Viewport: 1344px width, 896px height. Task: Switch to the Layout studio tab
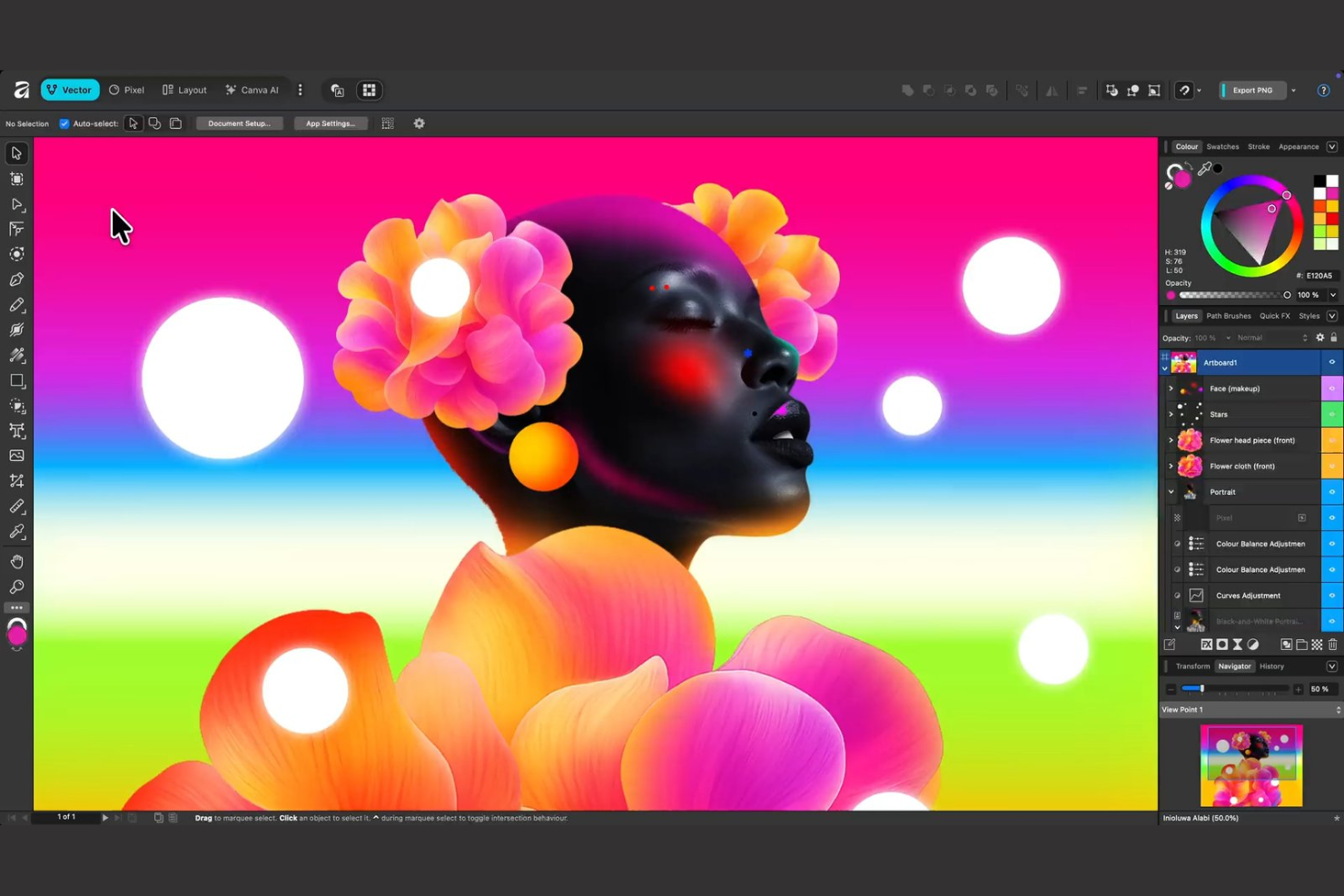184,90
